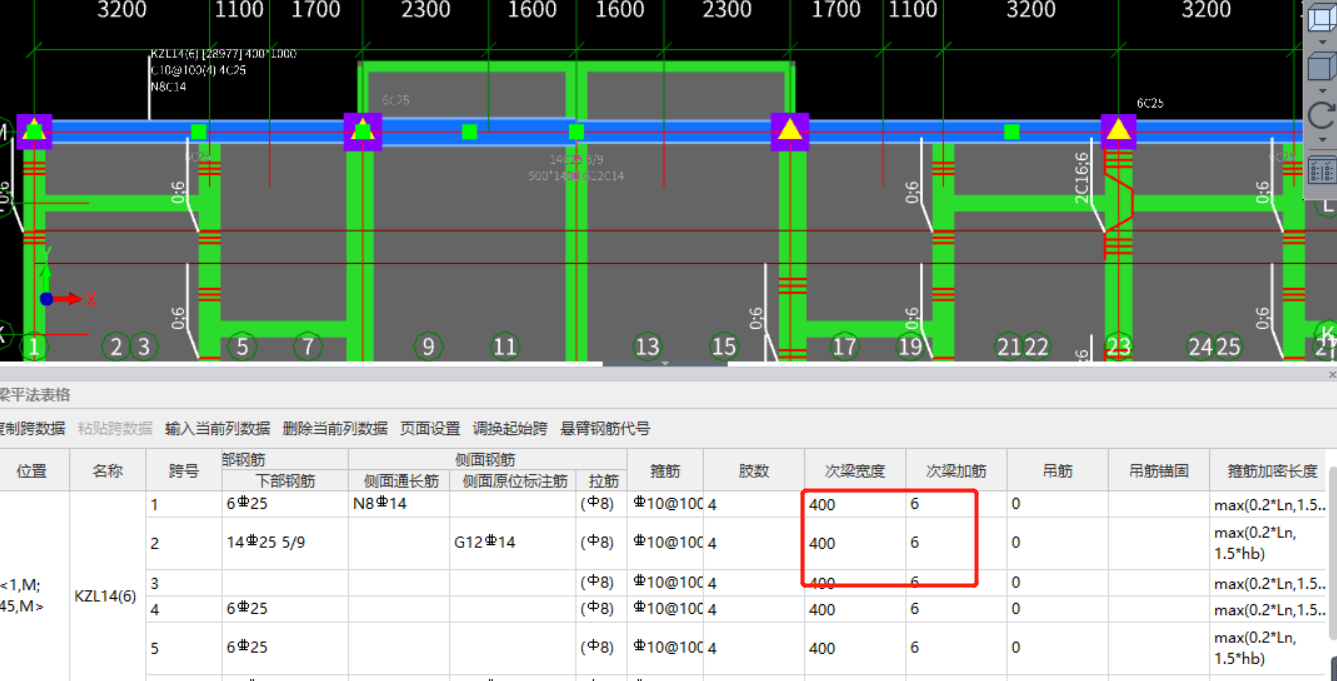Screen dimensions: 1337x681
Task: Click the greyed 粘贴跨数据 button
Action: coord(115,428)
